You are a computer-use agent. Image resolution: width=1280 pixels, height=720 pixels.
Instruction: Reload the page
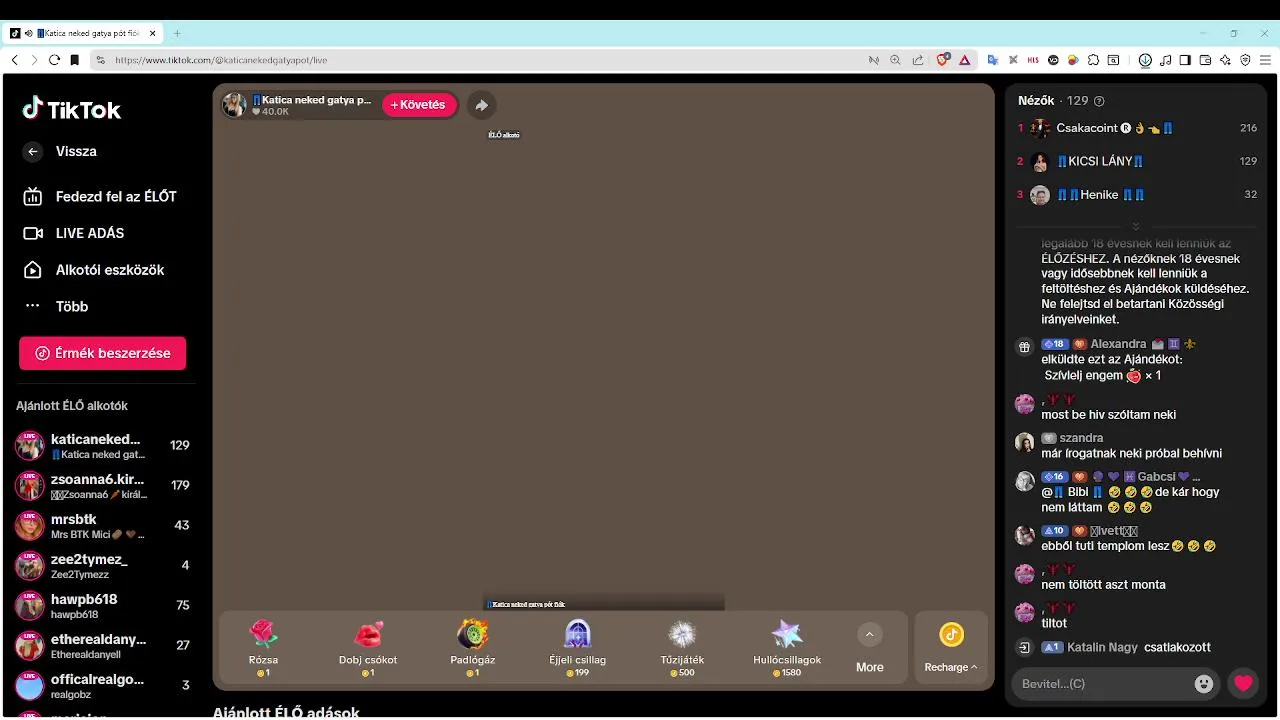[x=54, y=60]
